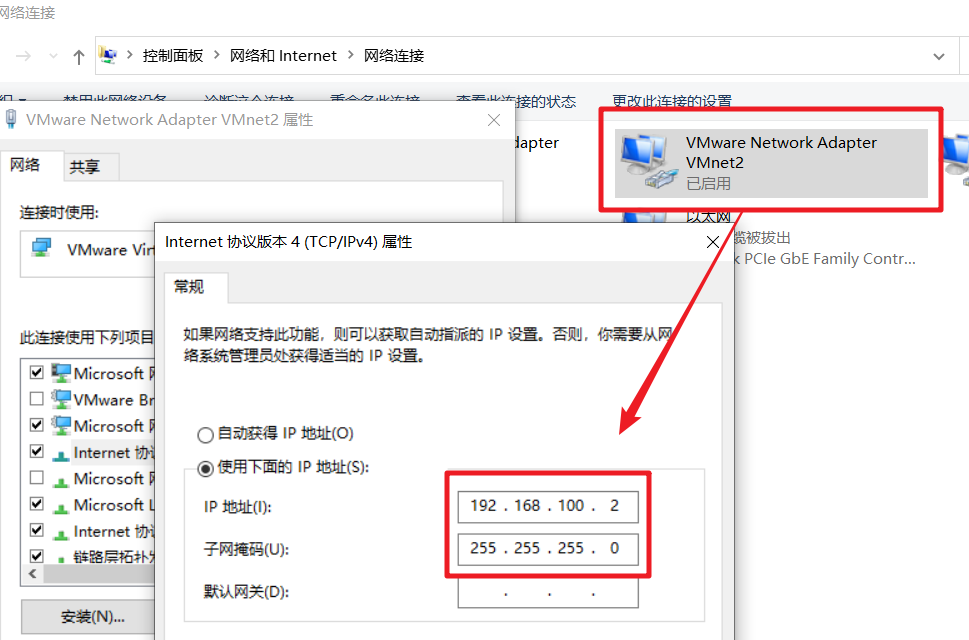This screenshot has width=969, height=640.
Task: Select 自动获得 IP 地址(O) radio button
Action: click(205, 435)
